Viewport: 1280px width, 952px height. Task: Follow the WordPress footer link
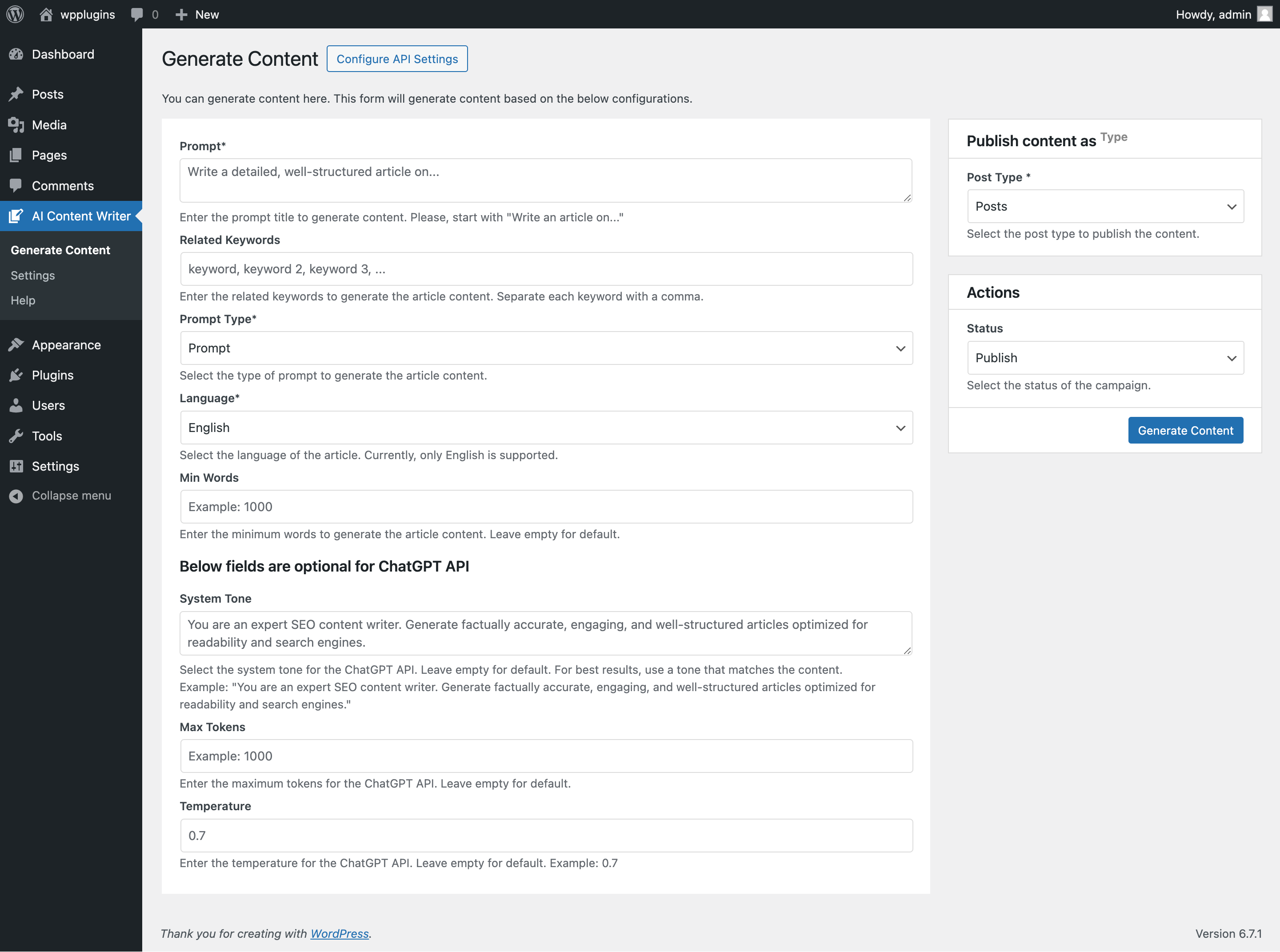pos(340,934)
